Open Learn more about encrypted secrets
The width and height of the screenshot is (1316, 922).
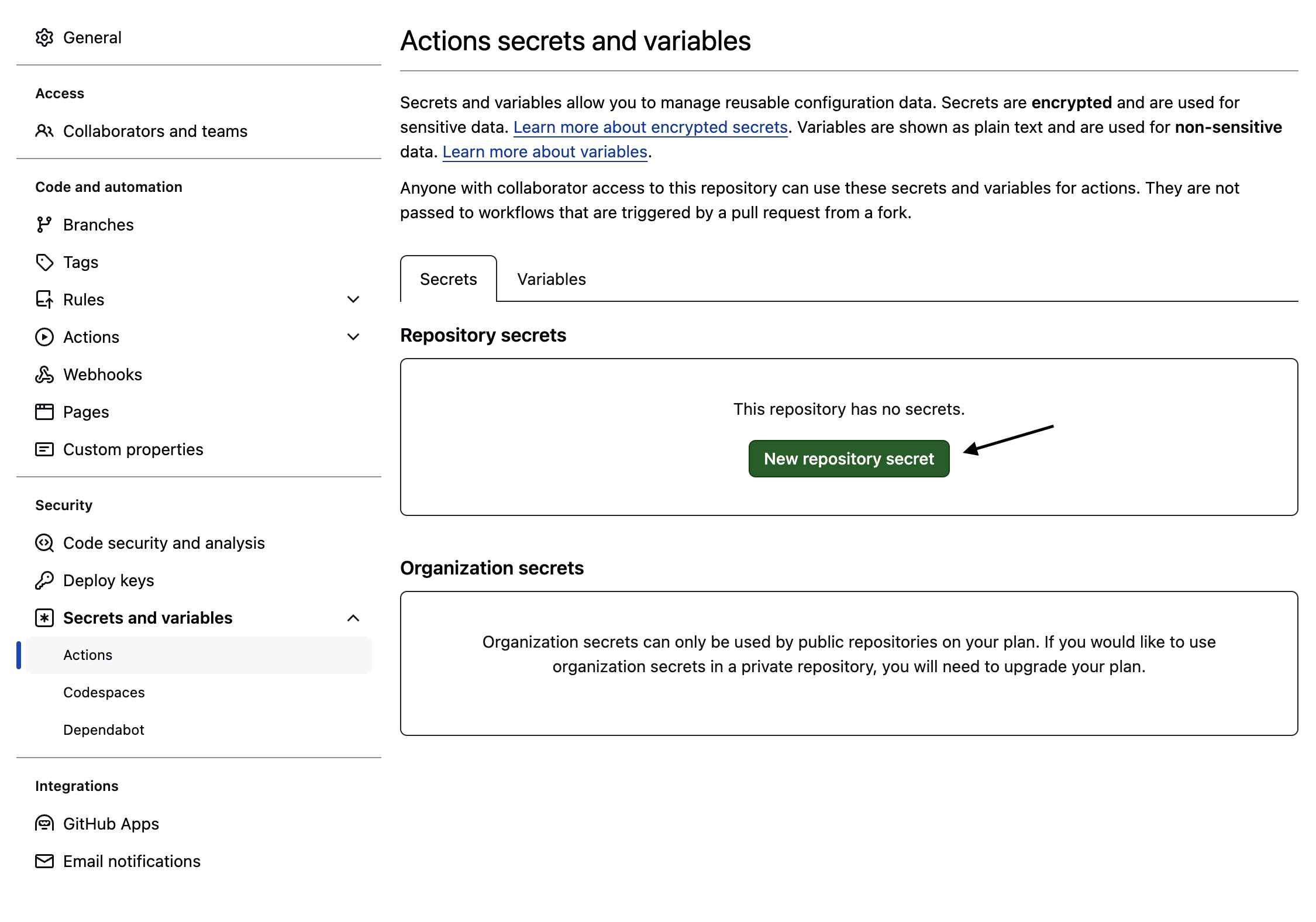pyautogui.click(x=650, y=127)
